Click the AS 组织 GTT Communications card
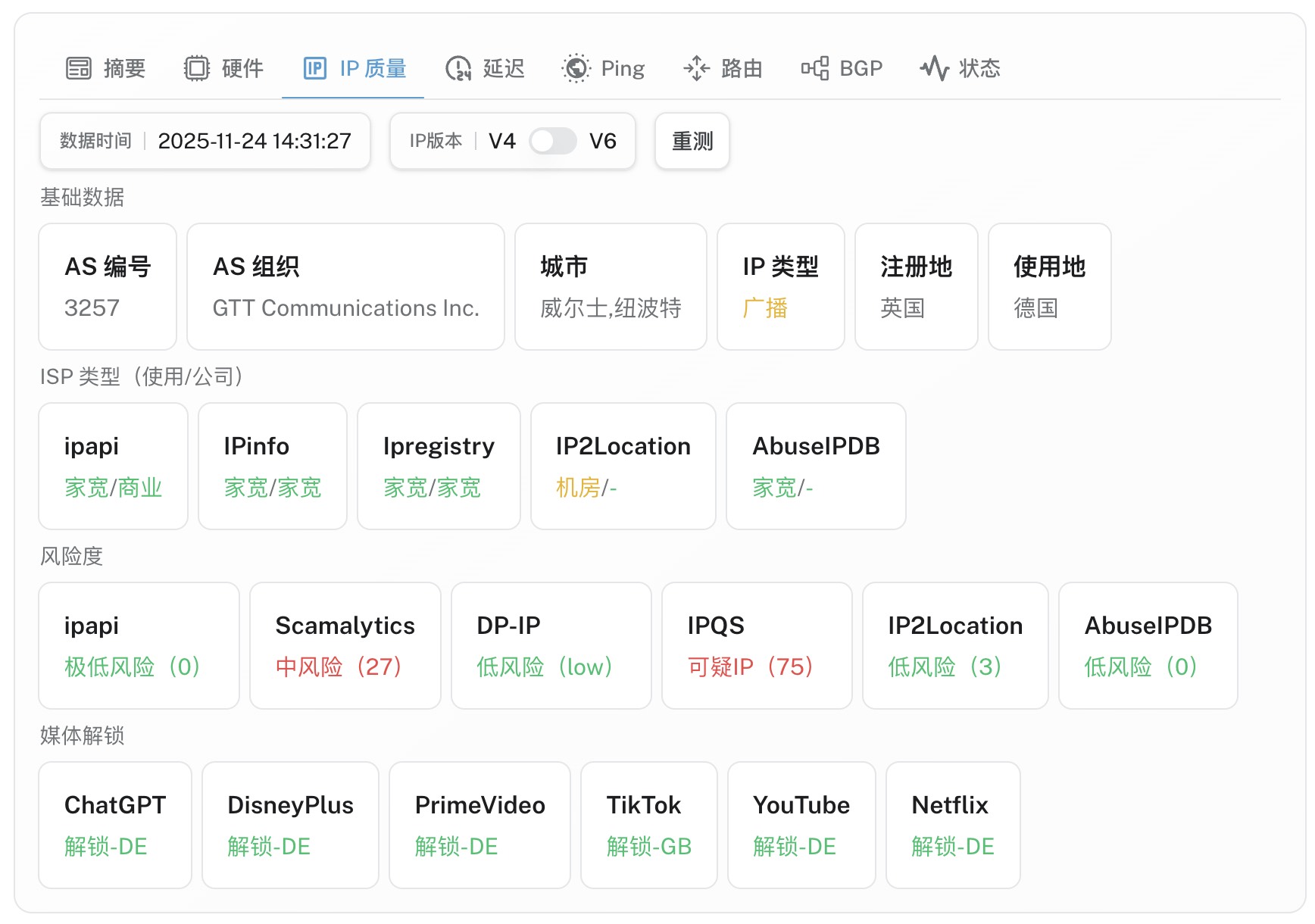The width and height of the screenshot is (1315, 924). (x=345, y=286)
